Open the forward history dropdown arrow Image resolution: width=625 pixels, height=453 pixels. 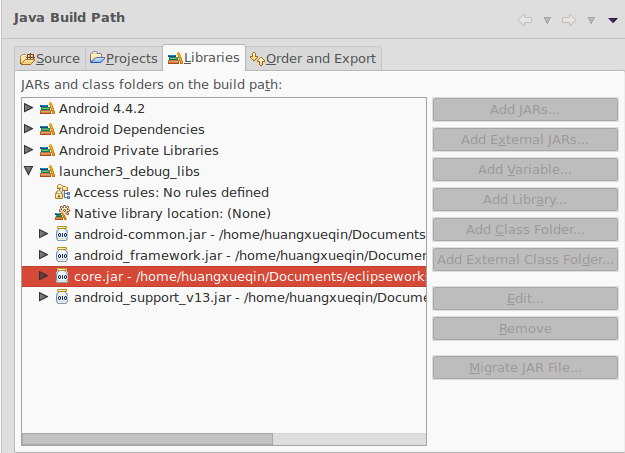tap(591, 20)
